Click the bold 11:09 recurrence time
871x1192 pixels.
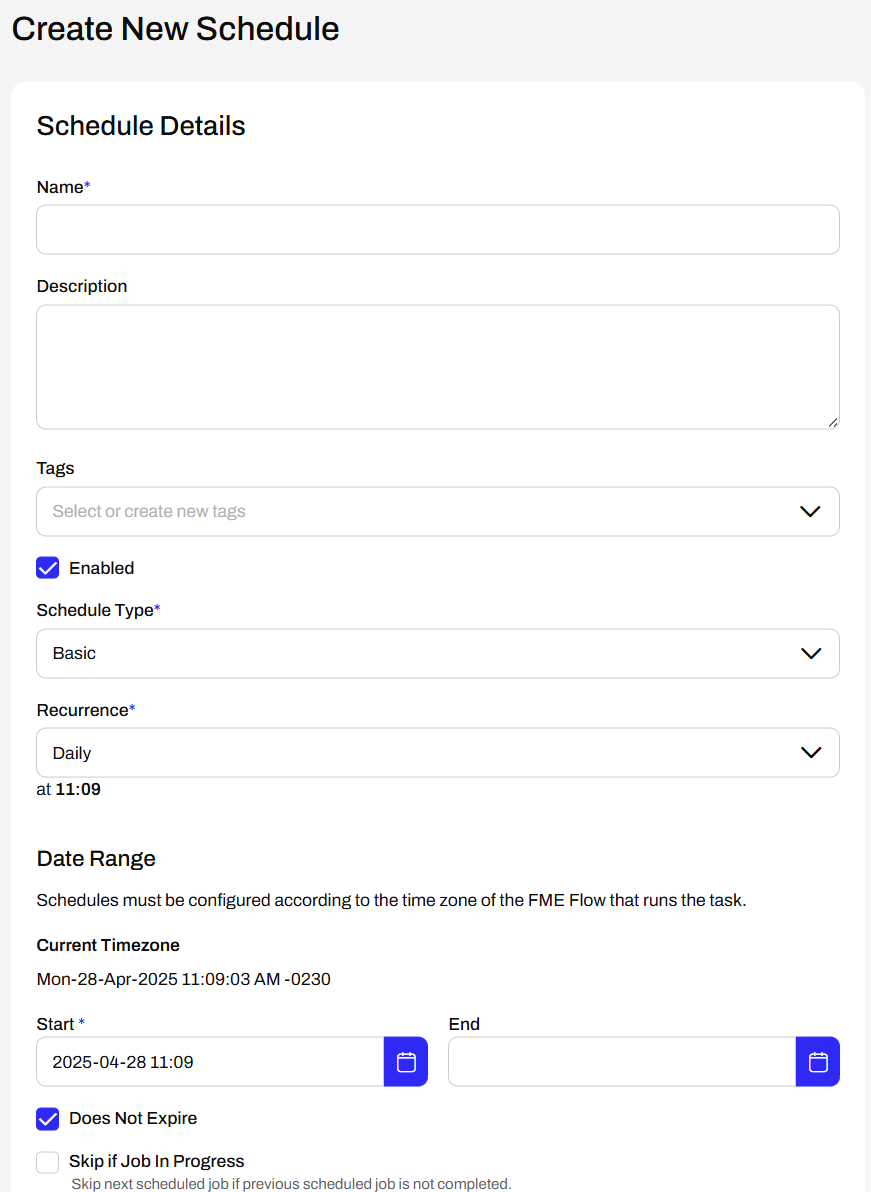[x=78, y=789]
